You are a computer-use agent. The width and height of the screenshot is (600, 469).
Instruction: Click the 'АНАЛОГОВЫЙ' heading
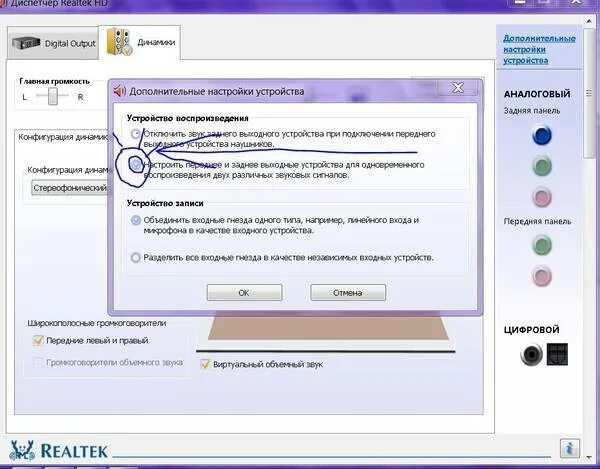click(x=537, y=94)
